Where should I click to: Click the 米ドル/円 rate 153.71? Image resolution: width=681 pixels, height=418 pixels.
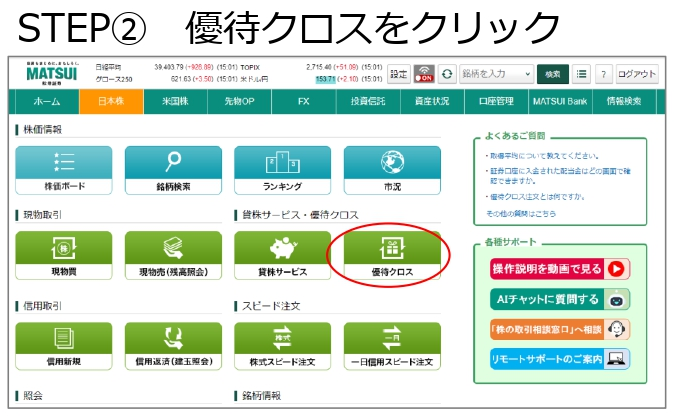325,79
